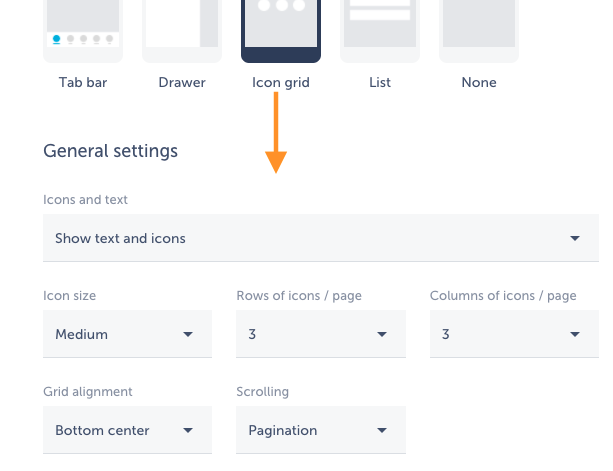
Task: Click the Show text and icons arrow
Action: tap(575, 238)
